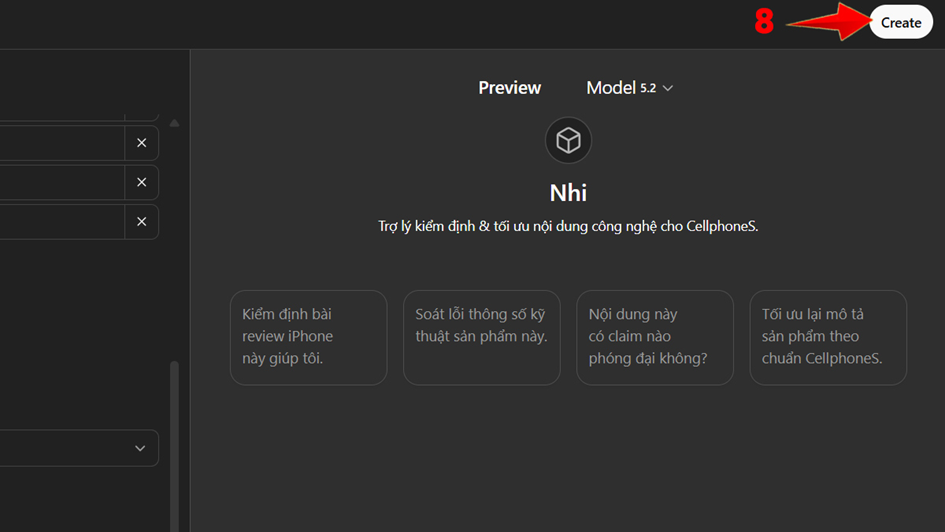Click the left panel's vertical scrollbar thumb
The width and height of the screenshot is (945, 532).
tap(174, 440)
